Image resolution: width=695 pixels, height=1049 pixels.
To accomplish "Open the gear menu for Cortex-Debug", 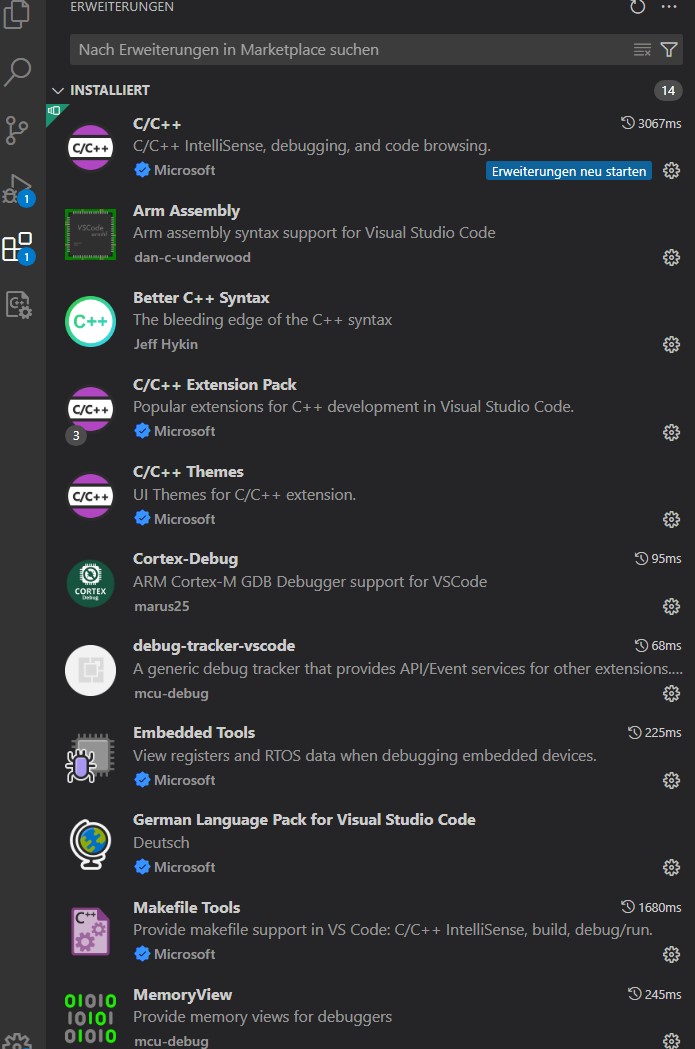I will 672,606.
